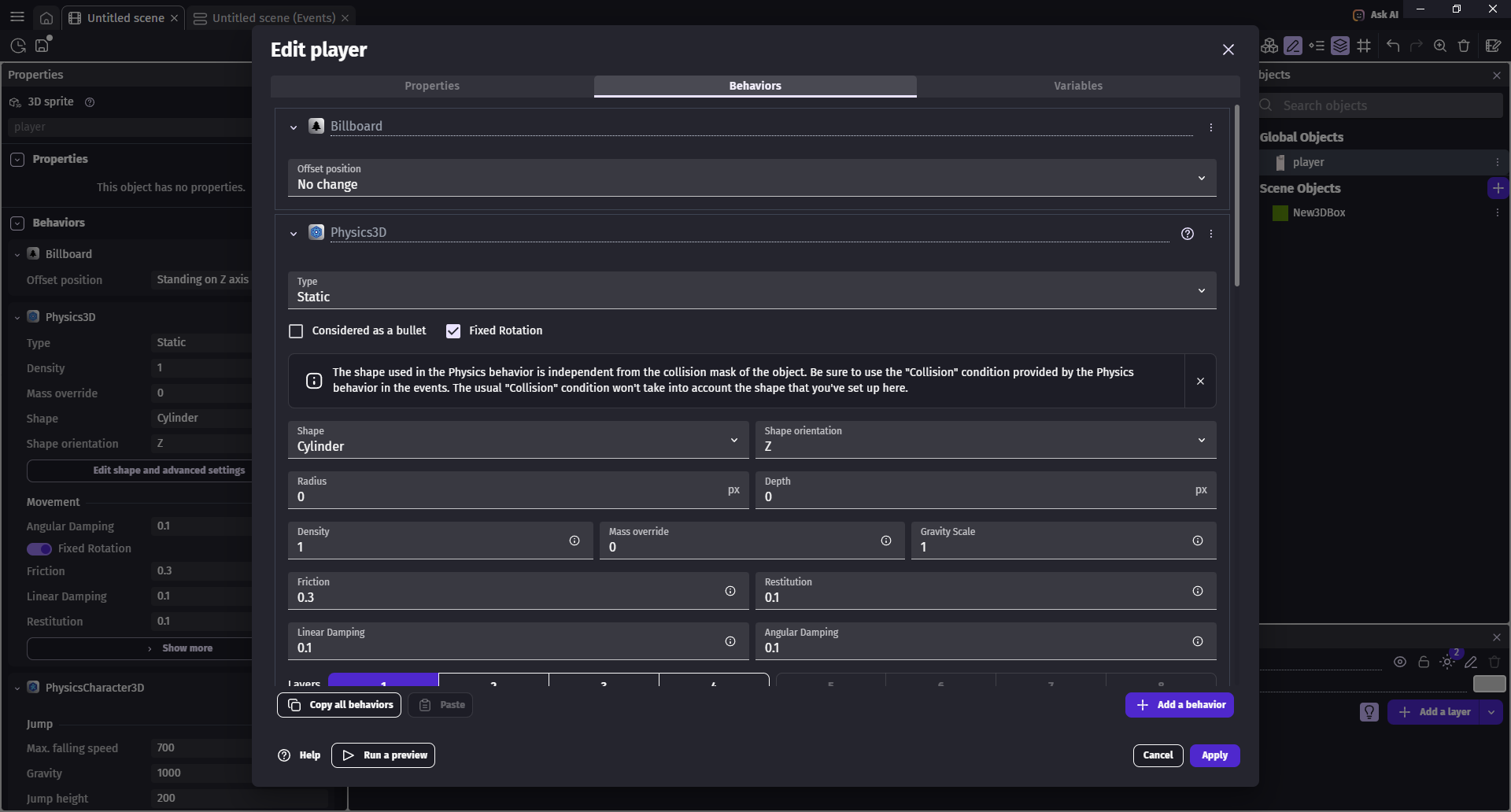This screenshot has width=1511, height=812.
Task: Open the Physics3D Type dropdown
Action: (752, 290)
